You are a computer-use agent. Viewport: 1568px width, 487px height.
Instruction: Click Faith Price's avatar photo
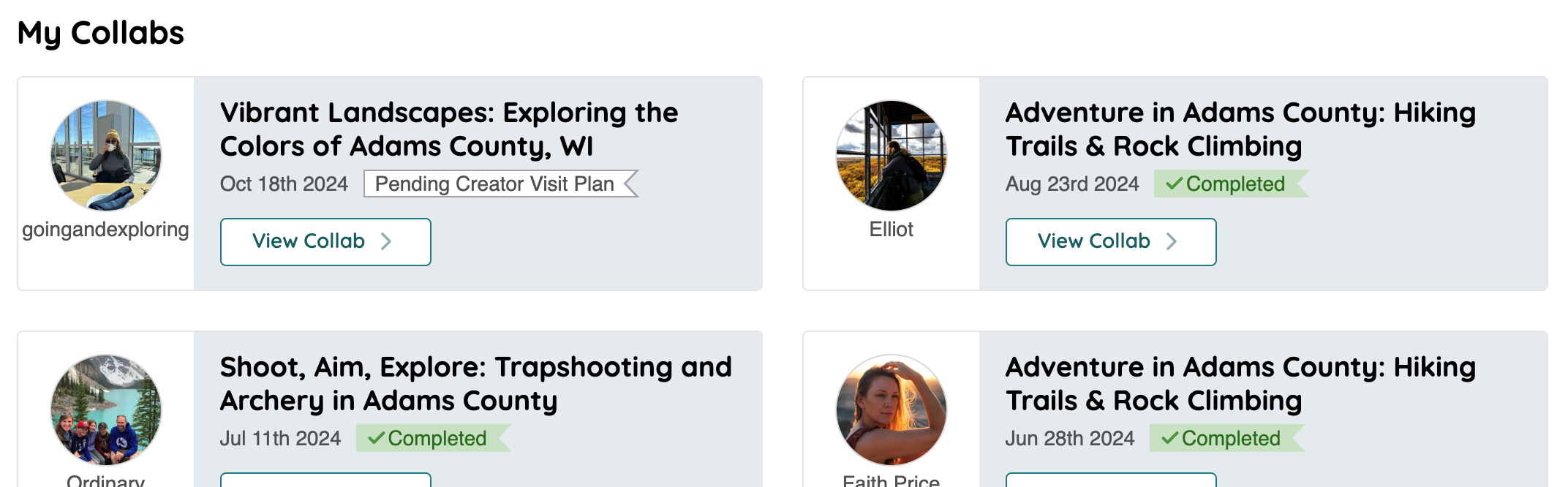click(892, 410)
